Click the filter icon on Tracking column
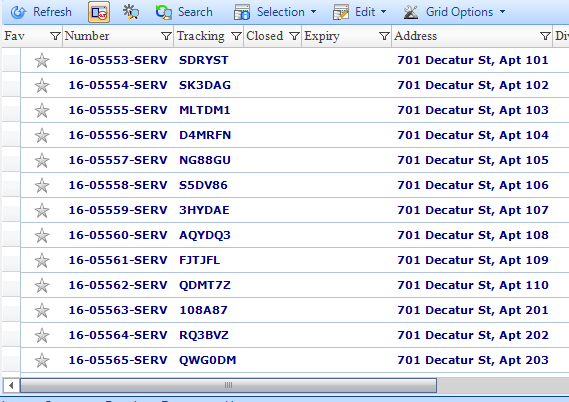The height and width of the screenshot is (402, 569). point(236,36)
